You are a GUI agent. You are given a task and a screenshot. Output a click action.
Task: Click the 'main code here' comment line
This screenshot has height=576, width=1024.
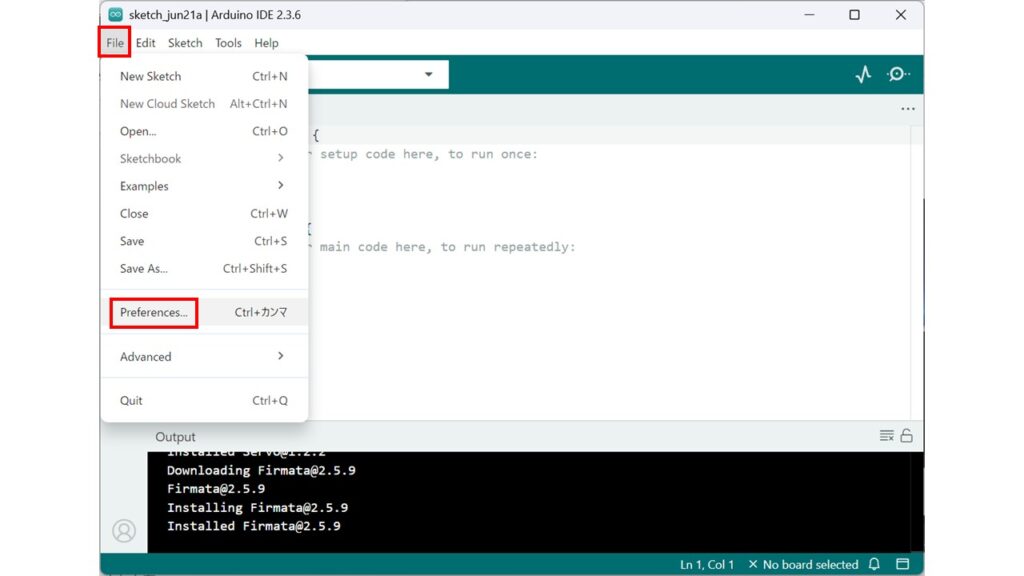click(441, 247)
